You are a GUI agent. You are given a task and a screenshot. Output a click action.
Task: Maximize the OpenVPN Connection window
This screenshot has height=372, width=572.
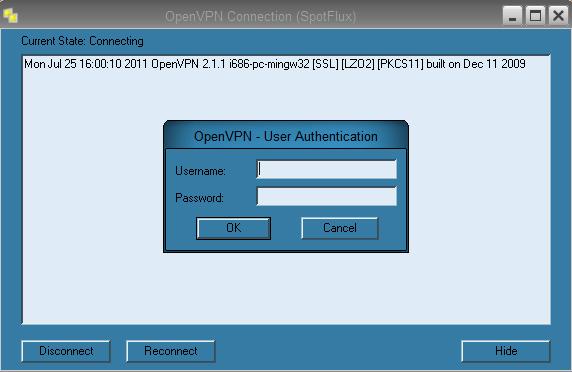(x=535, y=16)
